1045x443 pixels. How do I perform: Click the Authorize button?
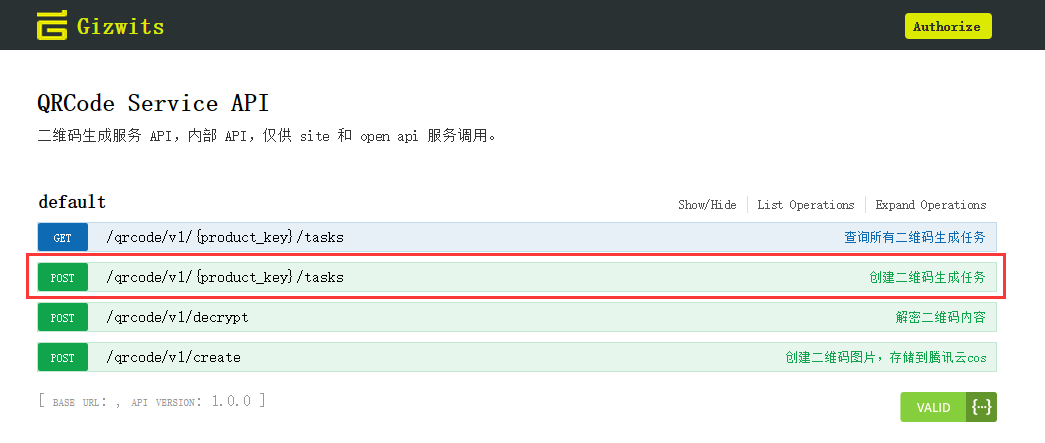[948, 27]
